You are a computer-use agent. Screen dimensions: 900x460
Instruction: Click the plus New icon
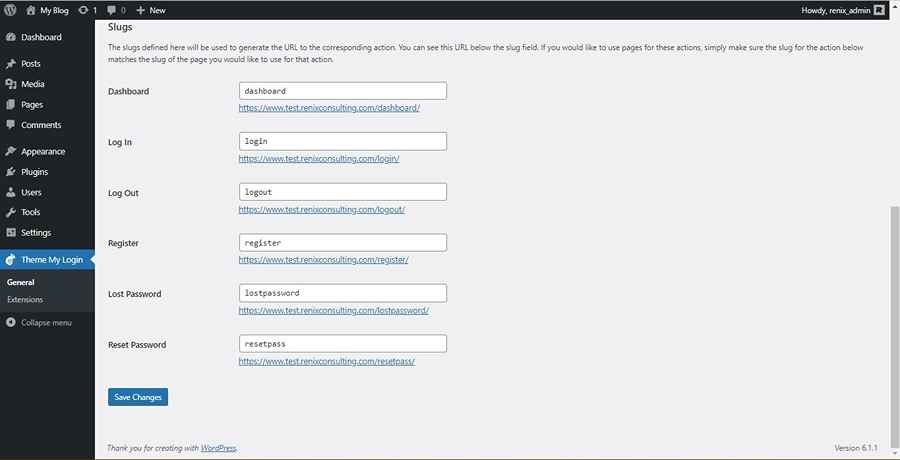pyautogui.click(x=141, y=10)
